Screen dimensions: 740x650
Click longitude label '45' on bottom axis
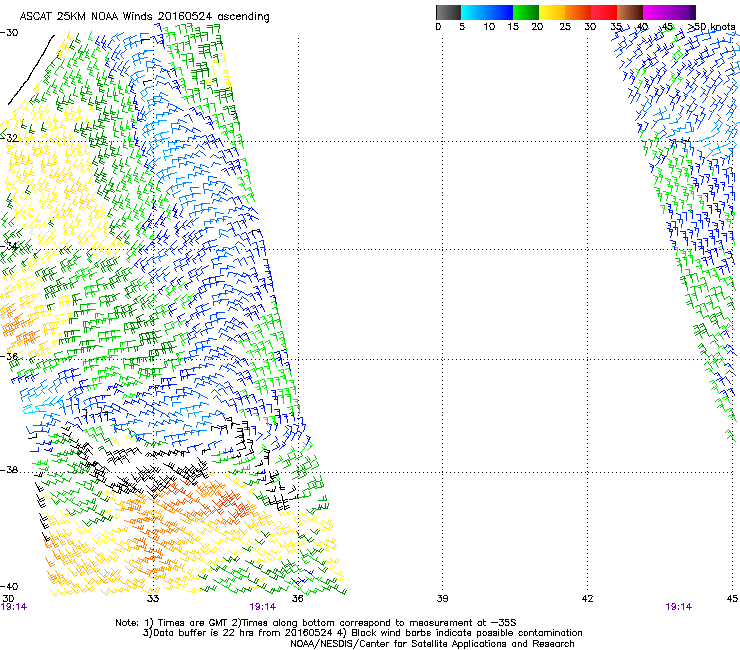(732, 599)
